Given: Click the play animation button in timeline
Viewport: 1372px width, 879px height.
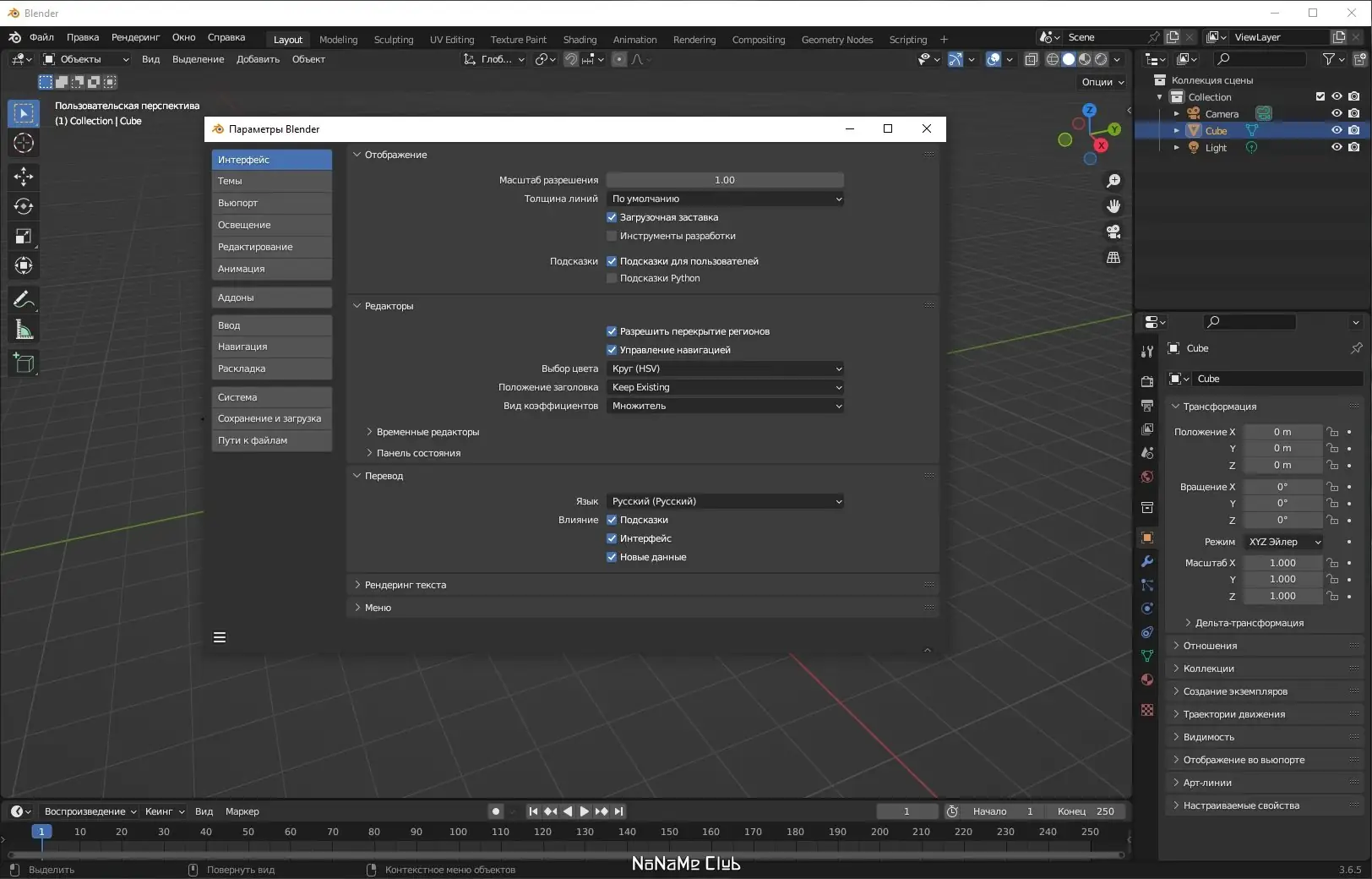Looking at the screenshot, I should 584,811.
